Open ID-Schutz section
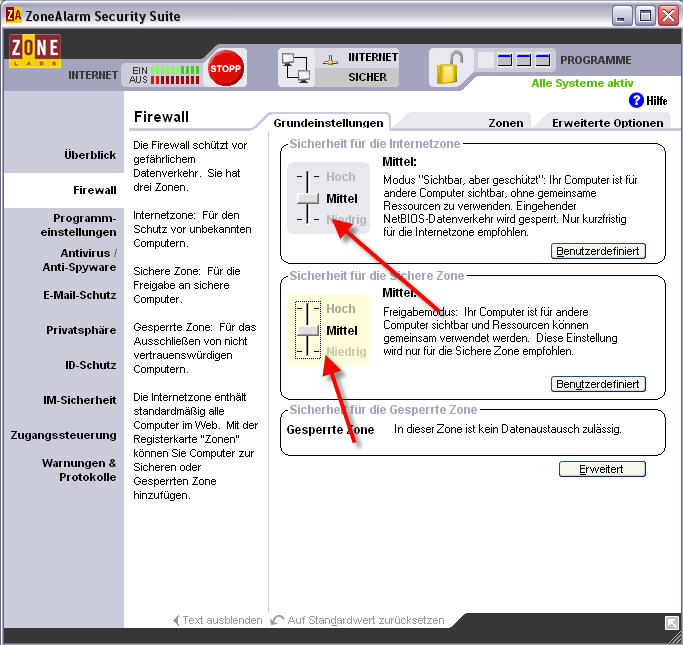The width and height of the screenshot is (683, 645). (x=91, y=365)
